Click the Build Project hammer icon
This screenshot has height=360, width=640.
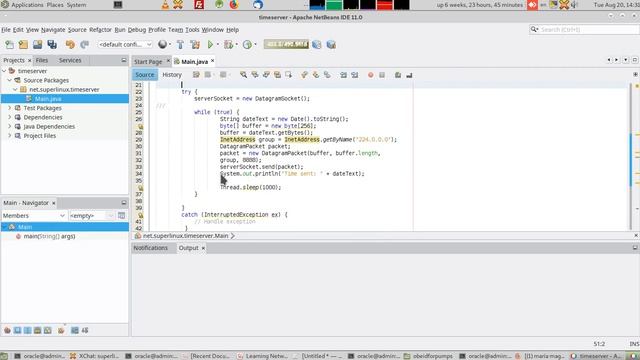click(180, 44)
